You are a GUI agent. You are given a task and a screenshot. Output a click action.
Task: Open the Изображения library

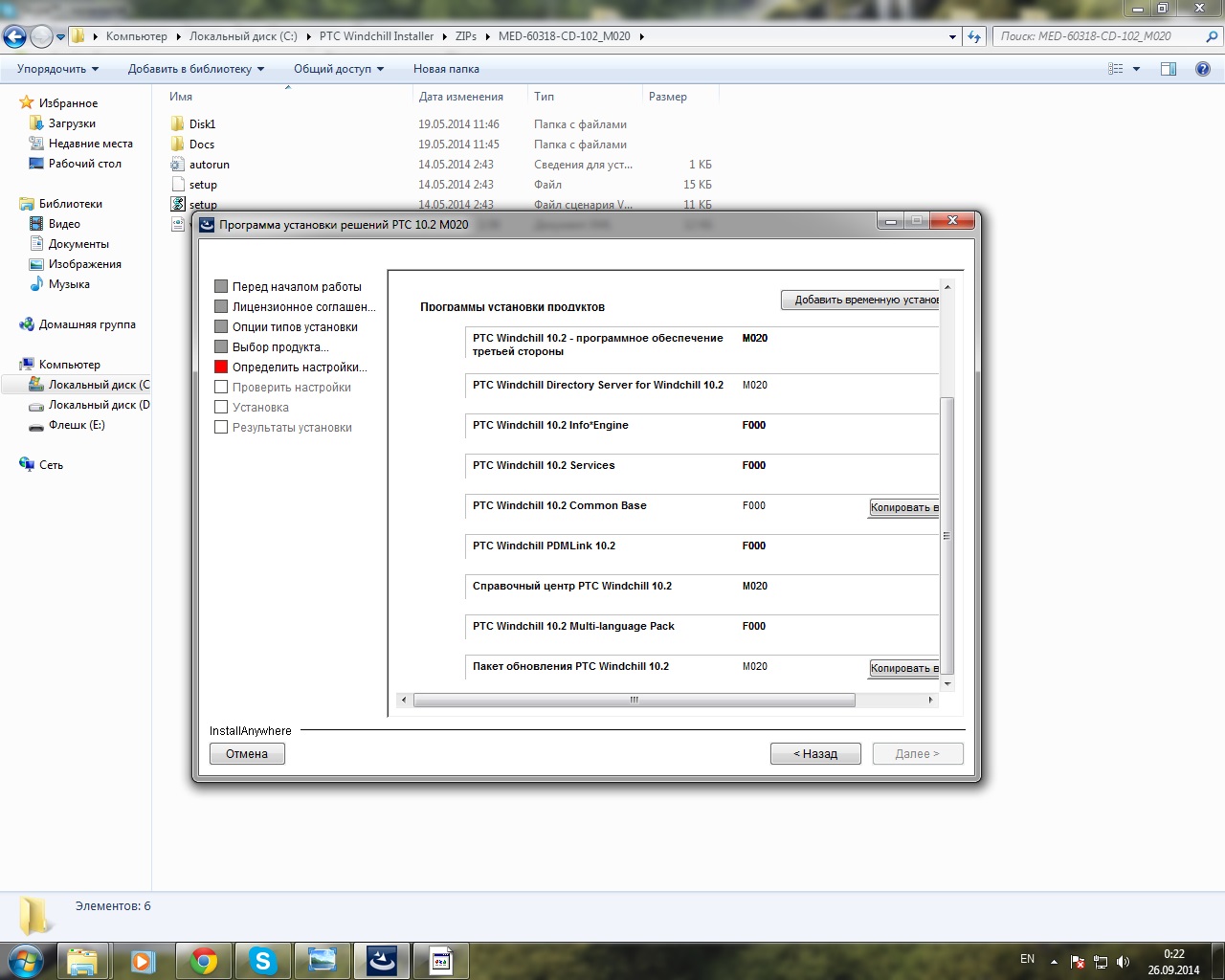point(85,264)
